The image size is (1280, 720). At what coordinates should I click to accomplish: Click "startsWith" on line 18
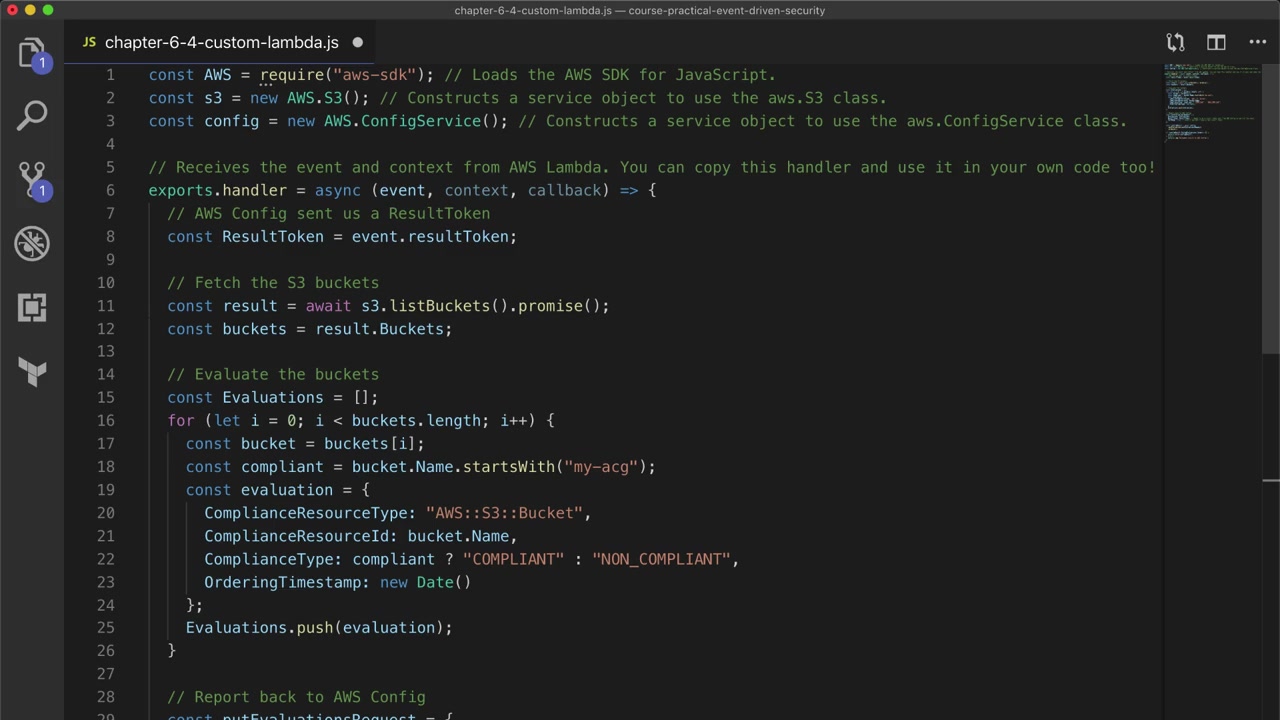[508, 467]
